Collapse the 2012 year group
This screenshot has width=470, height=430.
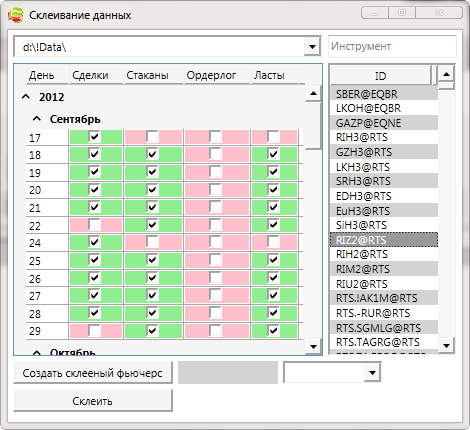tap(26, 97)
